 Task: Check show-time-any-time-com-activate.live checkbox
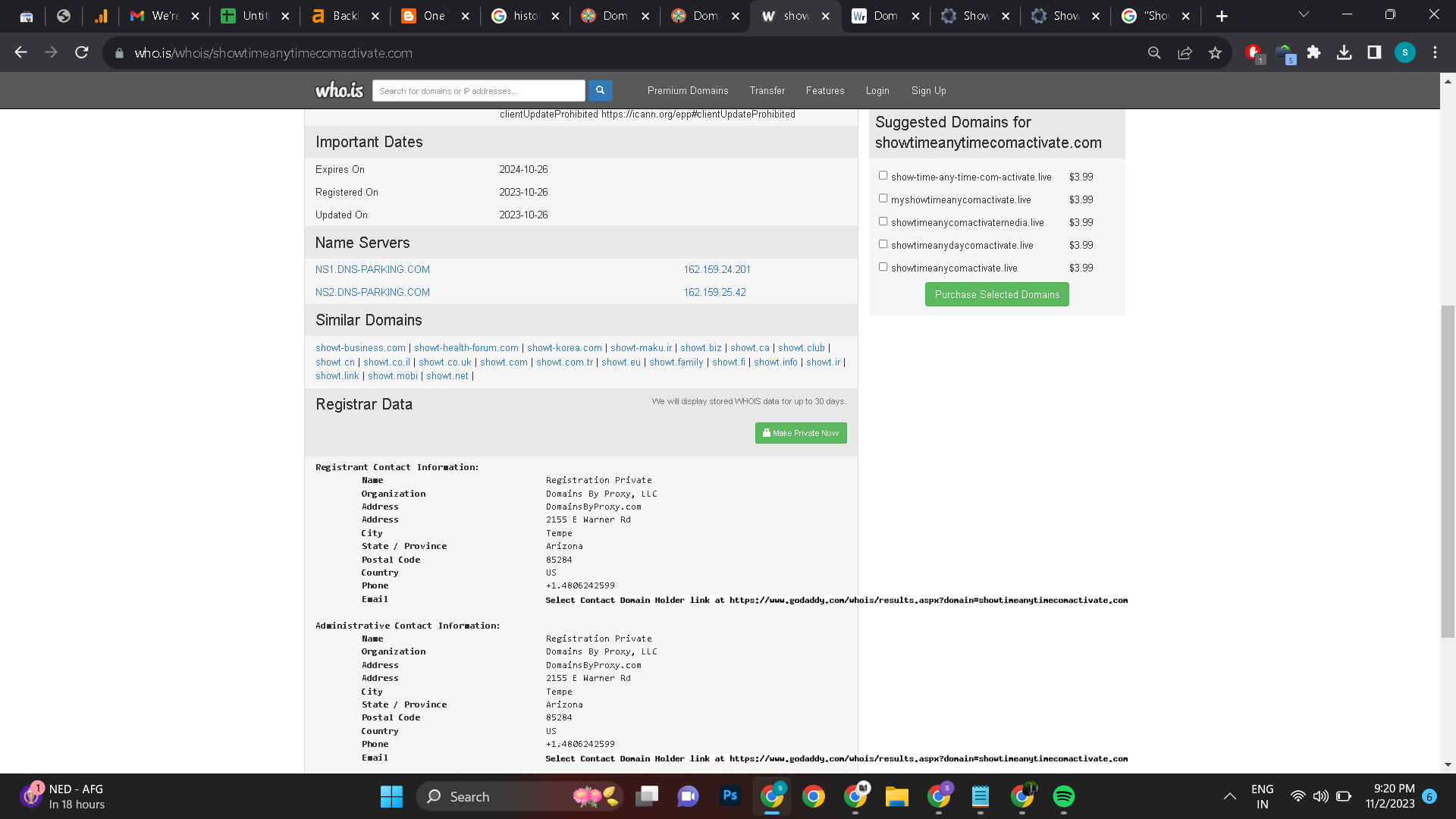click(x=883, y=176)
